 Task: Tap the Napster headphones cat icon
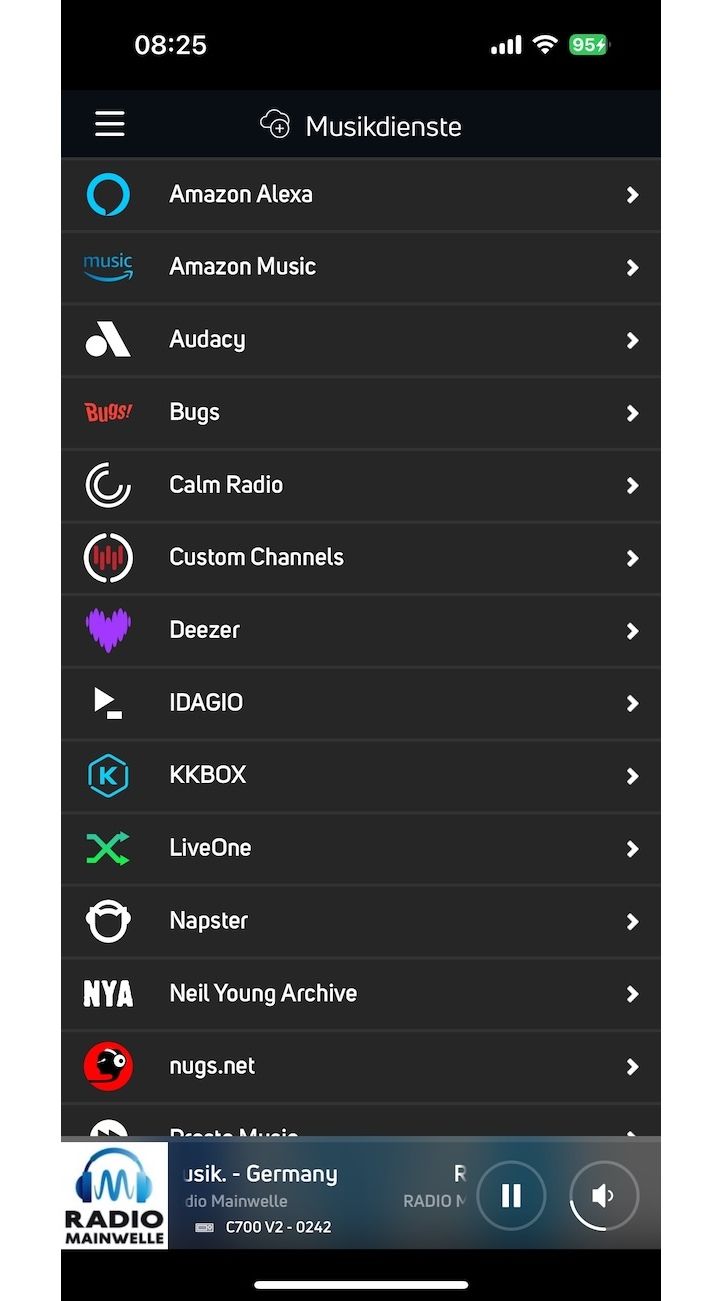pyautogui.click(x=108, y=921)
